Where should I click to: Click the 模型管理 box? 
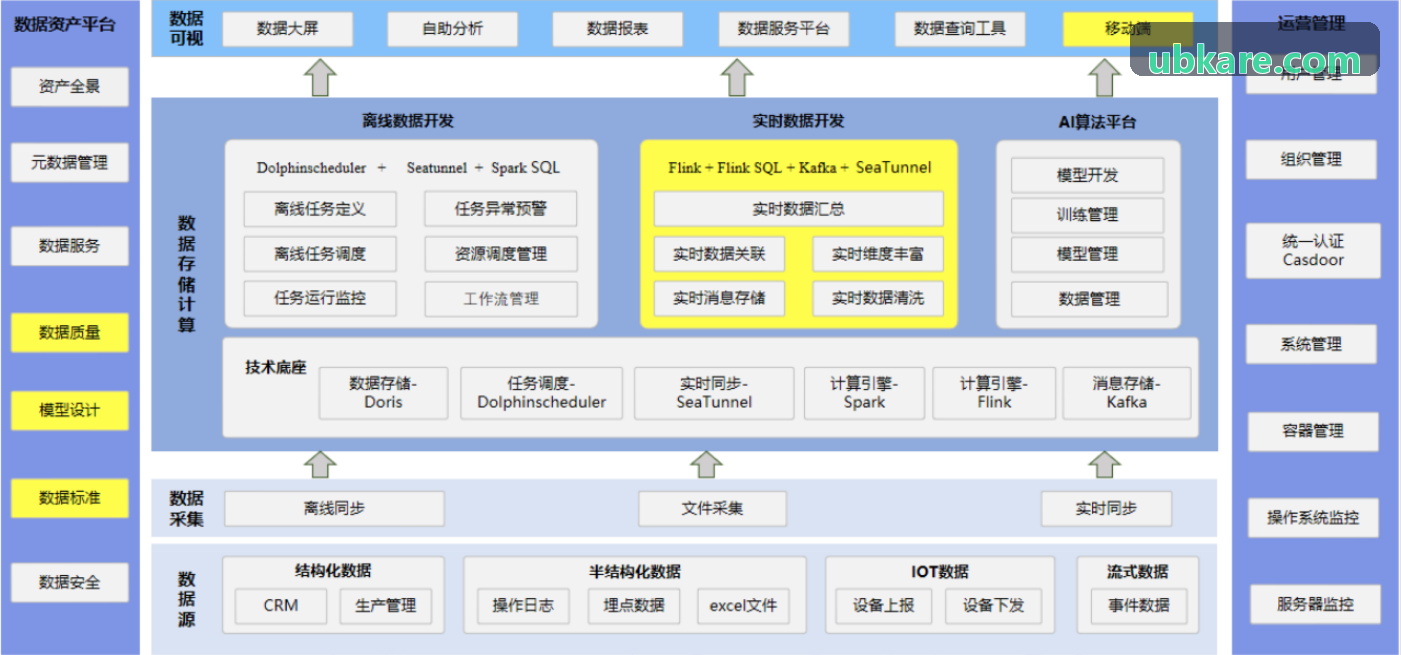[1088, 254]
